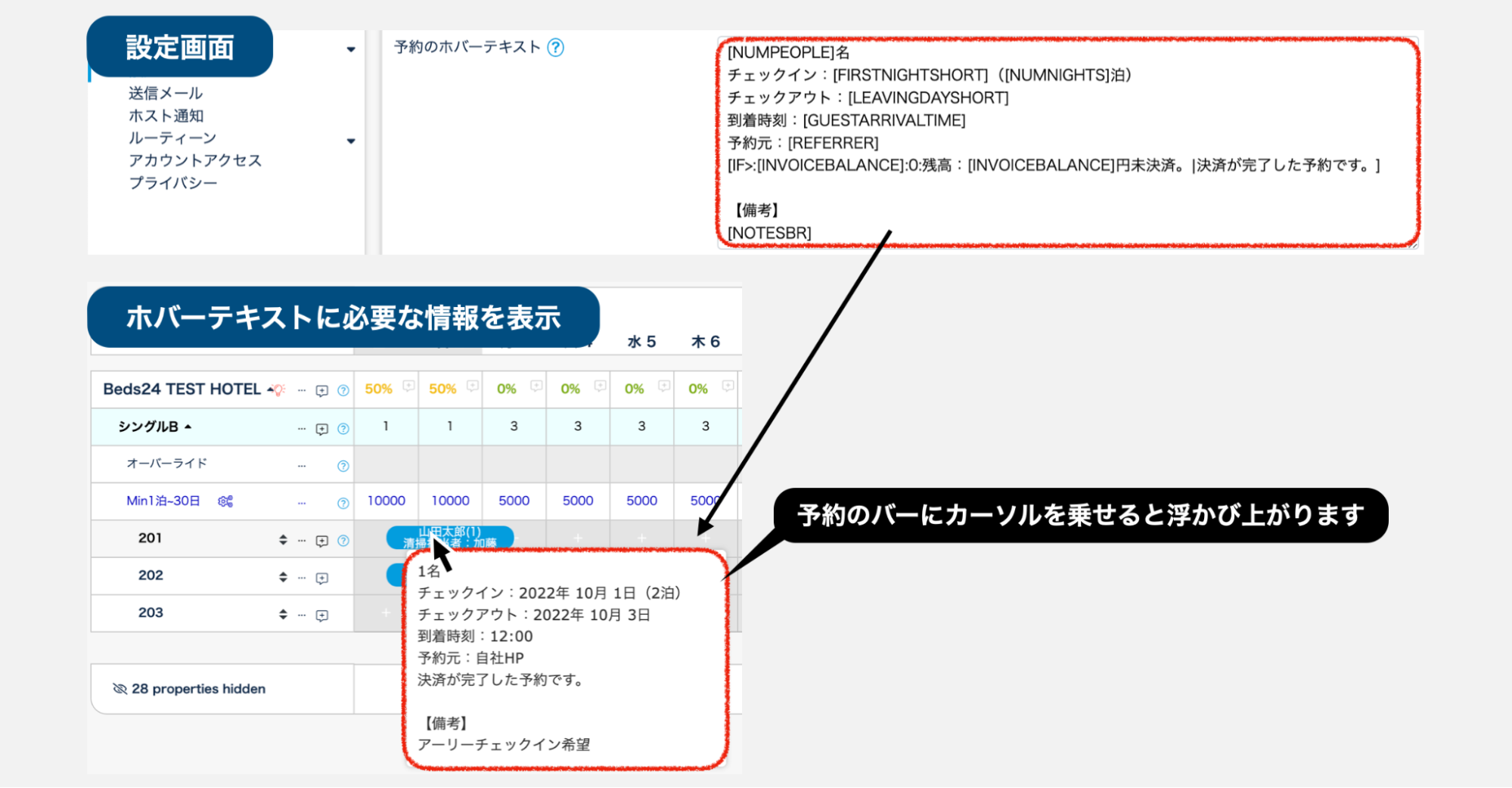Open the Min1泊~30日 rate link
Image resolution: width=1512 pixels, height=788 pixels.
(163, 501)
